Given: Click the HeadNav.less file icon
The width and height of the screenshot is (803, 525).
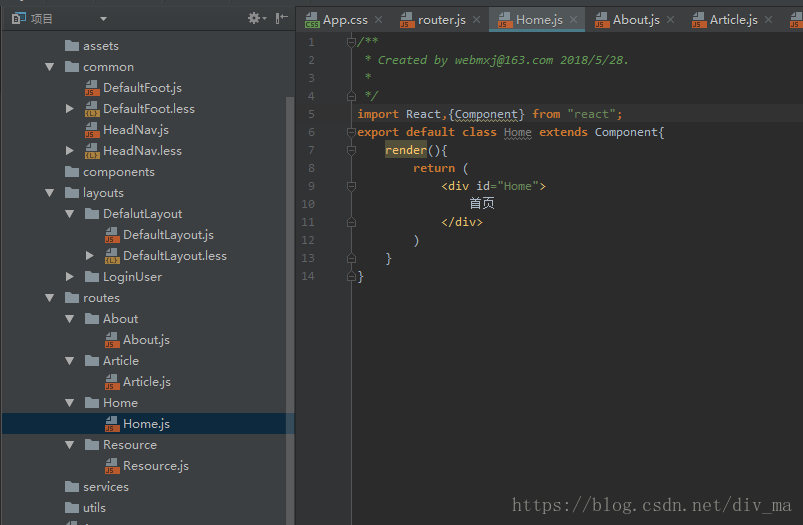Looking at the screenshot, I should 92,151.
